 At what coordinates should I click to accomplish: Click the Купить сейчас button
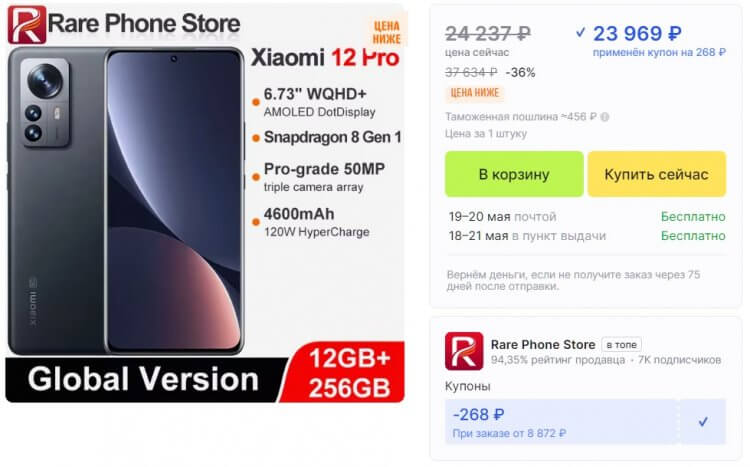click(x=656, y=174)
